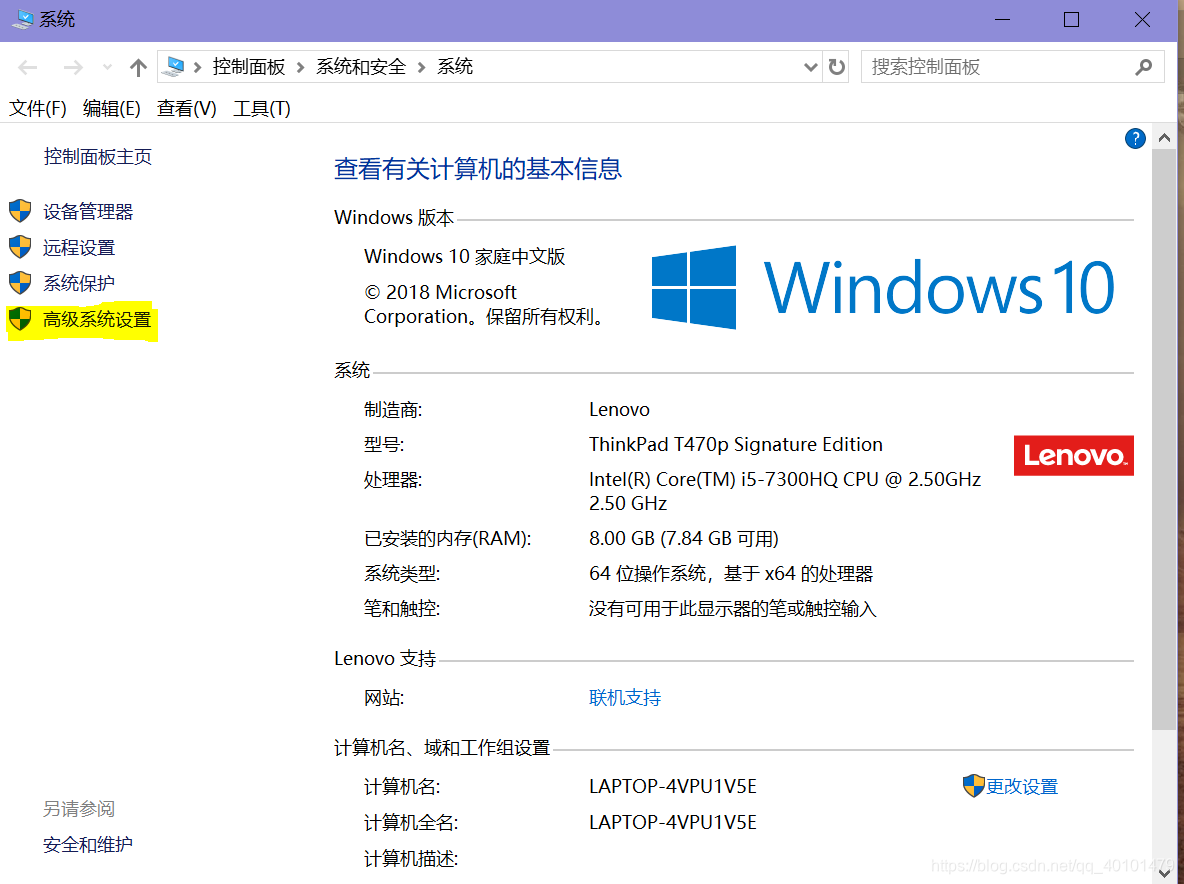Click 联机支持 website link
Viewport: 1184px width, 884px height.
(624, 698)
